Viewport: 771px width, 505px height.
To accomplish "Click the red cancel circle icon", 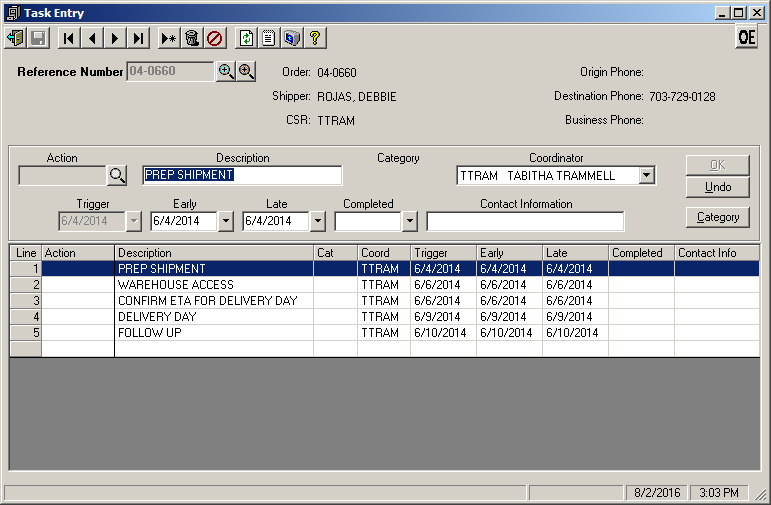I will 215,38.
